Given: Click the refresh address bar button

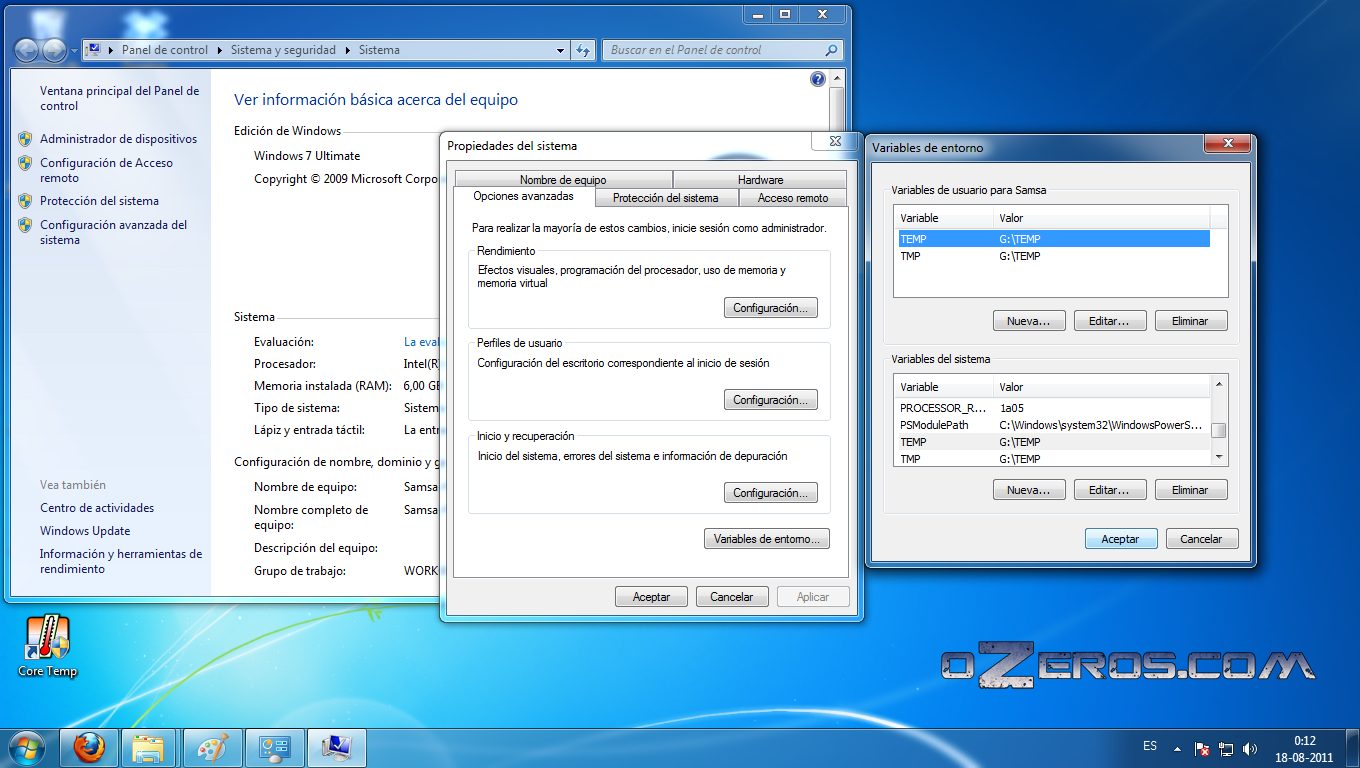Looking at the screenshot, I should [x=584, y=50].
